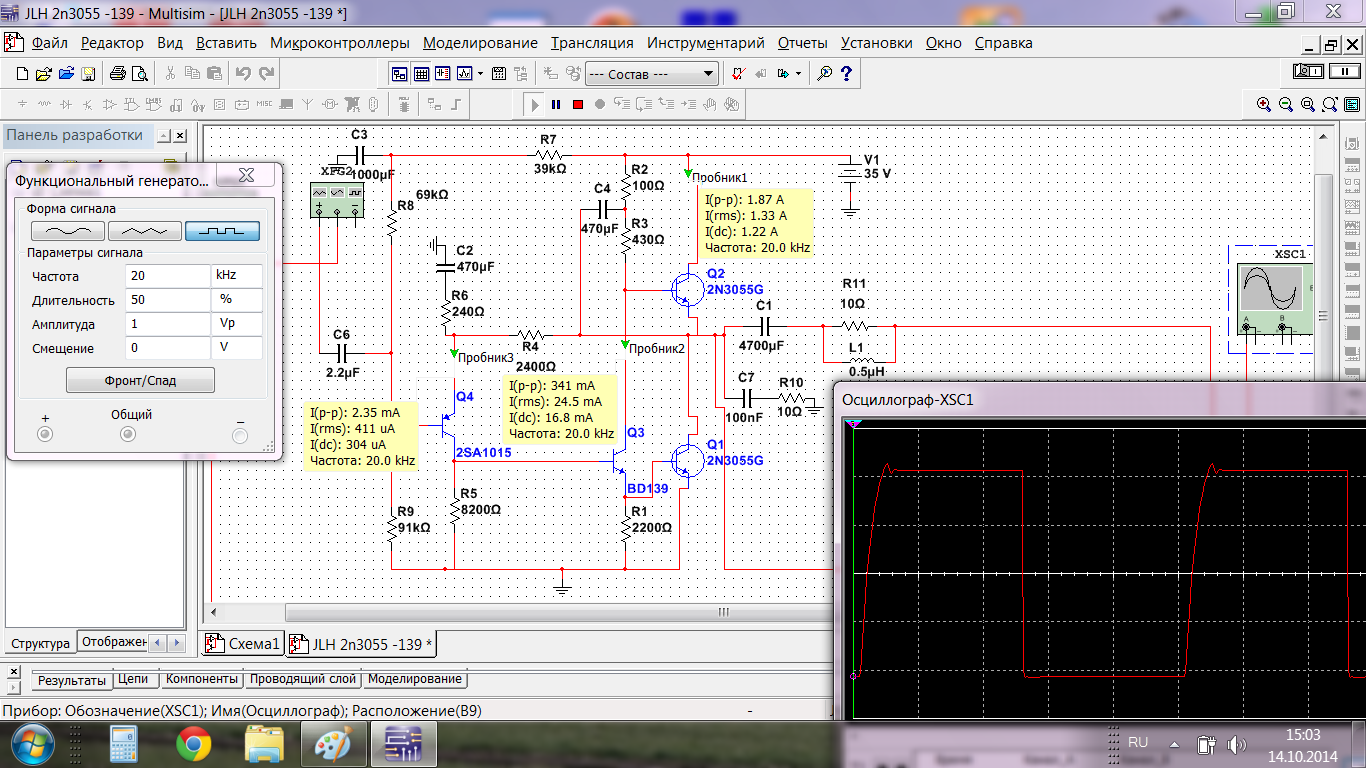Open the Моделирование menu
This screenshot has height=768, width=1366.
coord(480,43)
